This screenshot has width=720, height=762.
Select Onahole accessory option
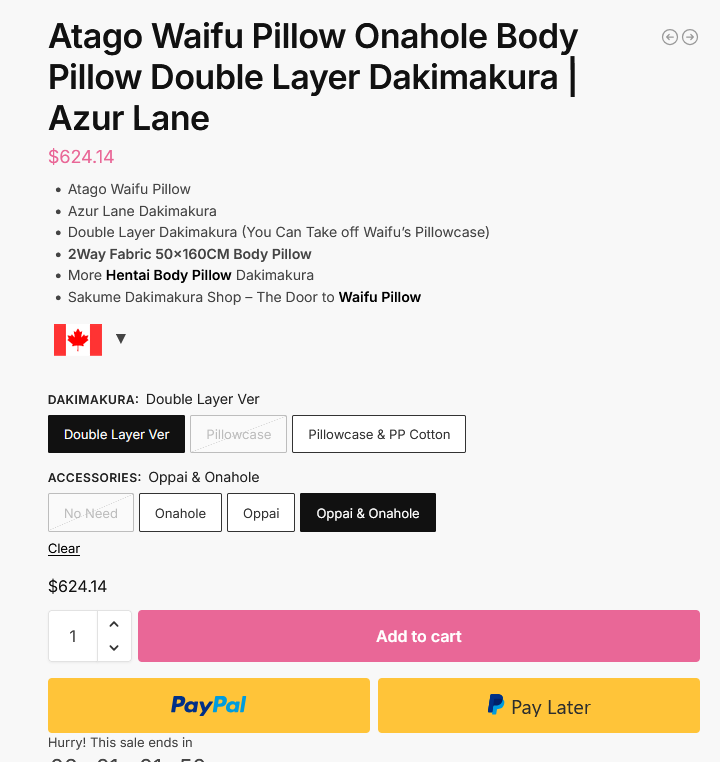(180, 513)
